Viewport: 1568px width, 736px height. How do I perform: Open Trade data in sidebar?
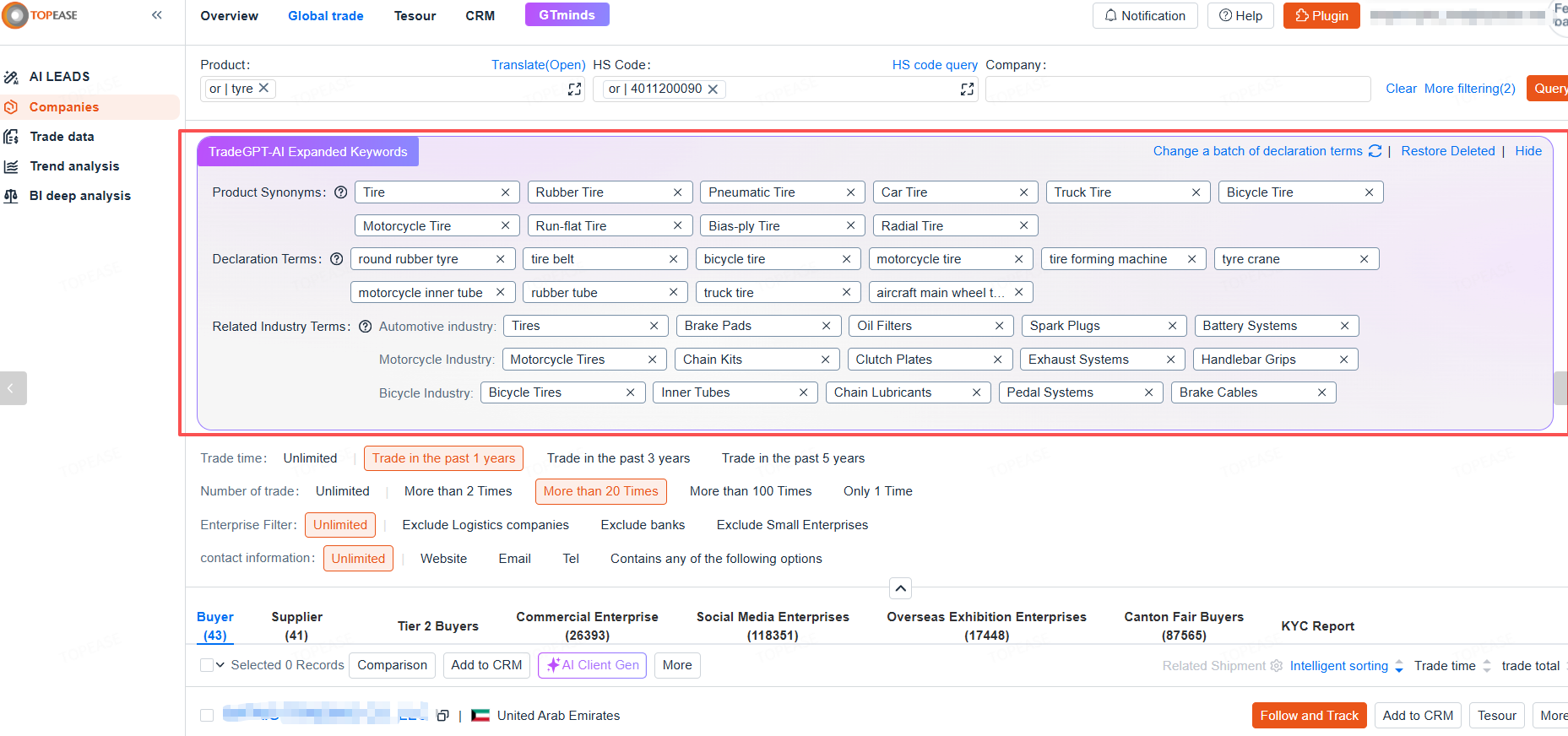(61, 137)
